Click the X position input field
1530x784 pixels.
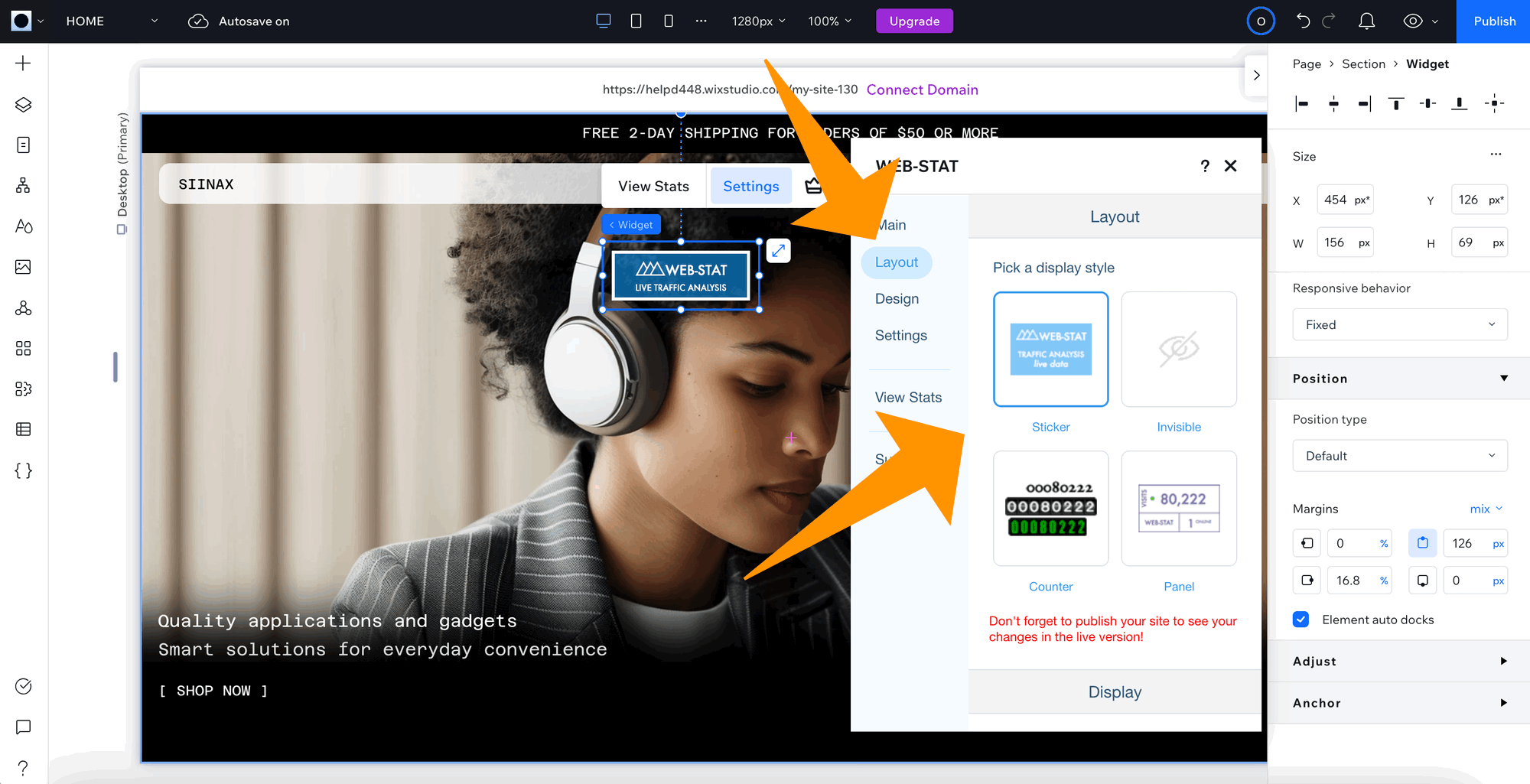[1344, 200]
